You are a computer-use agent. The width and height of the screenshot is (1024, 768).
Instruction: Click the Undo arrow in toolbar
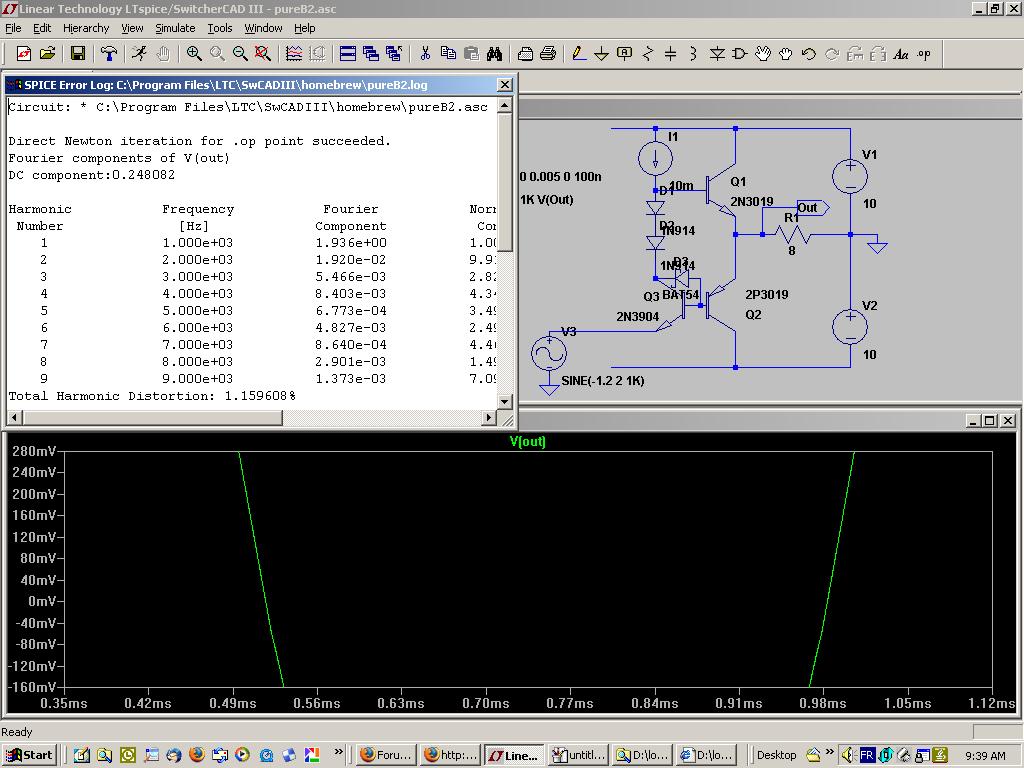pos(809,54)
